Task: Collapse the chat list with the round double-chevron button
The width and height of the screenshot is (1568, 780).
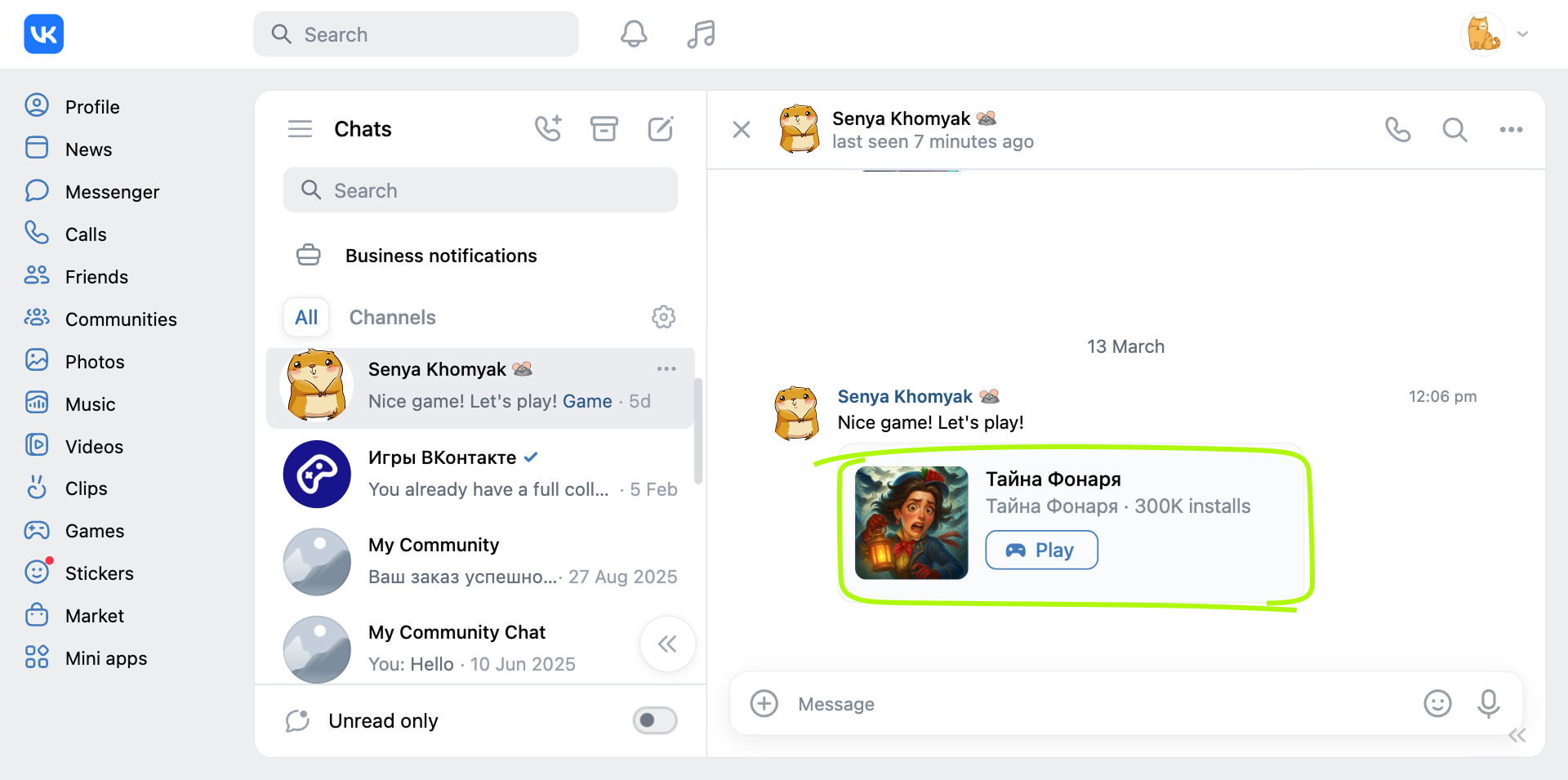Action: pos(668,644)
